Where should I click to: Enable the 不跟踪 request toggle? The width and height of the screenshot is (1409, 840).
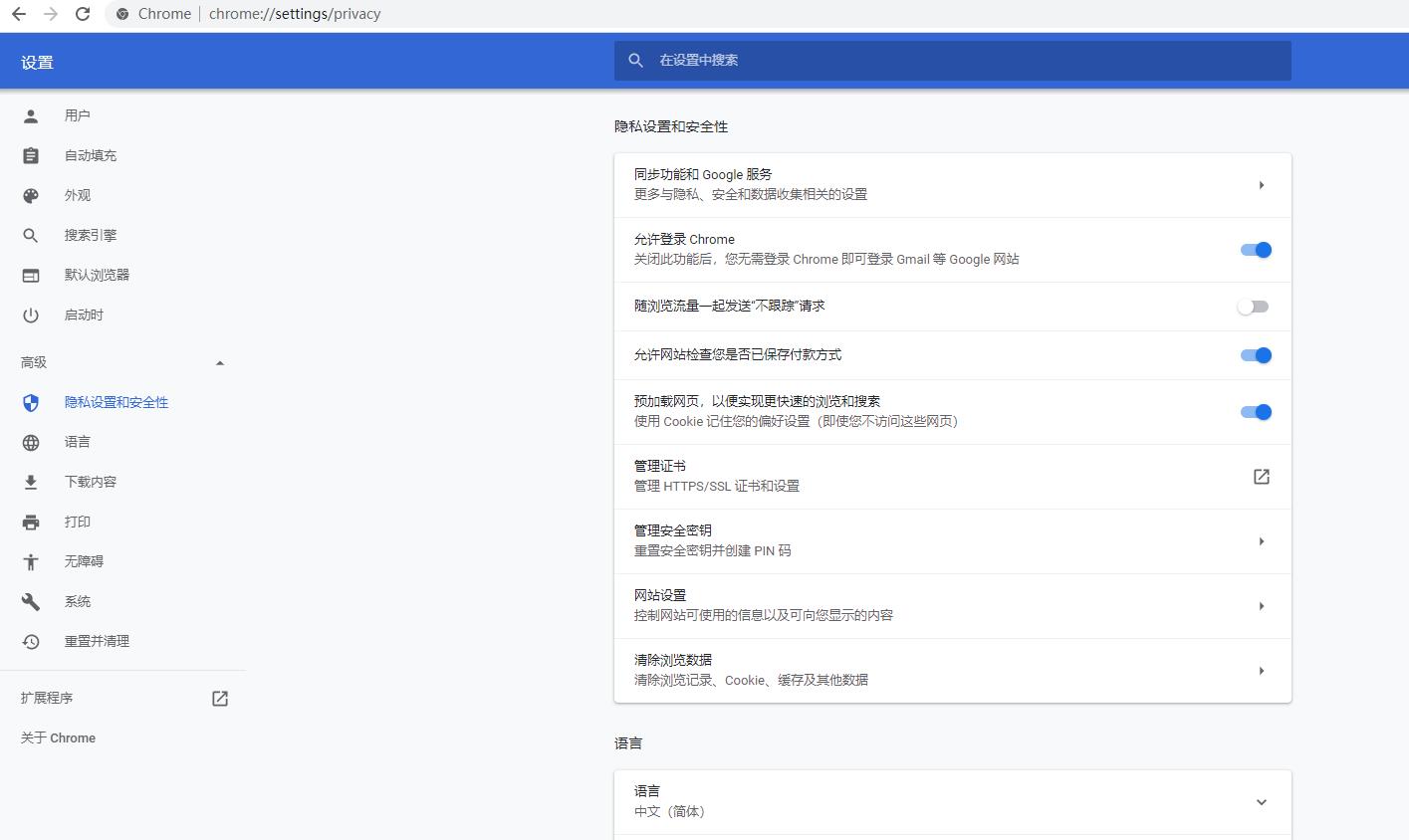pos(1253,307)
